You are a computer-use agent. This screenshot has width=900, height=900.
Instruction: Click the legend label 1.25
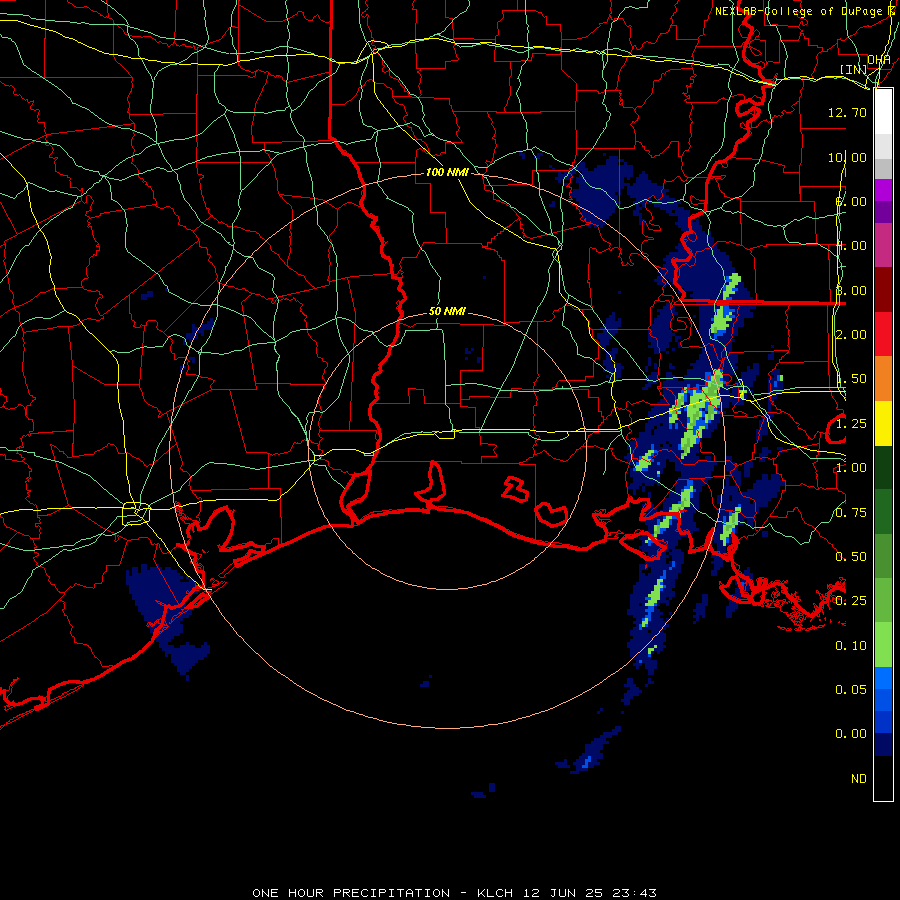(x=851, y=424)
